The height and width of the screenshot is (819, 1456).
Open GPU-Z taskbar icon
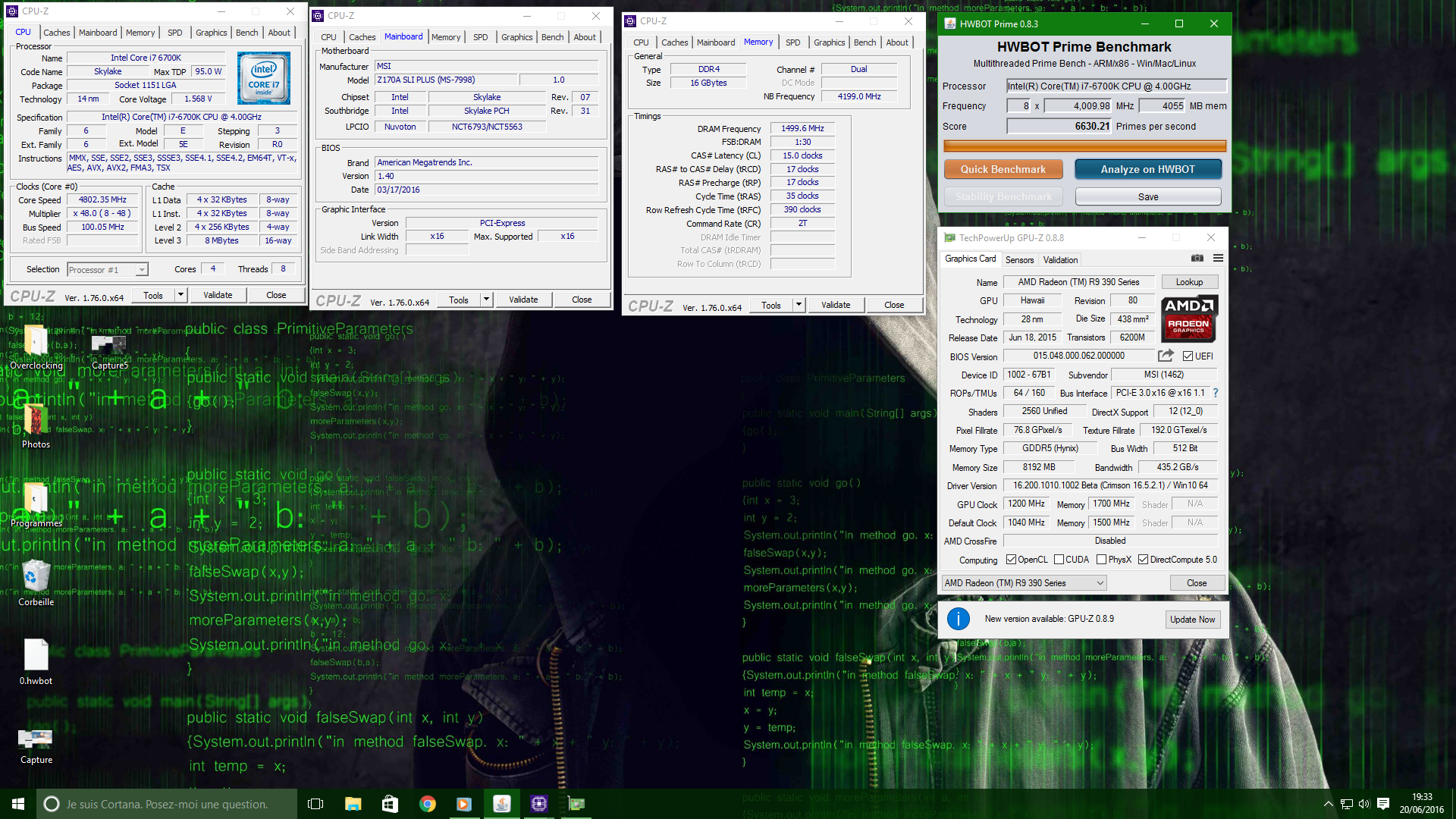(576, 804)
